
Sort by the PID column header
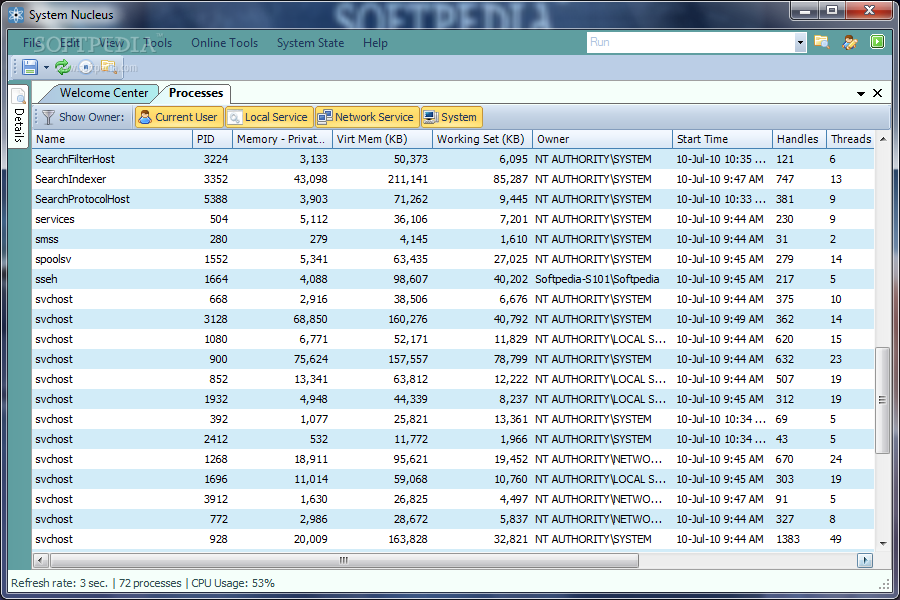(x=212, y=139)
